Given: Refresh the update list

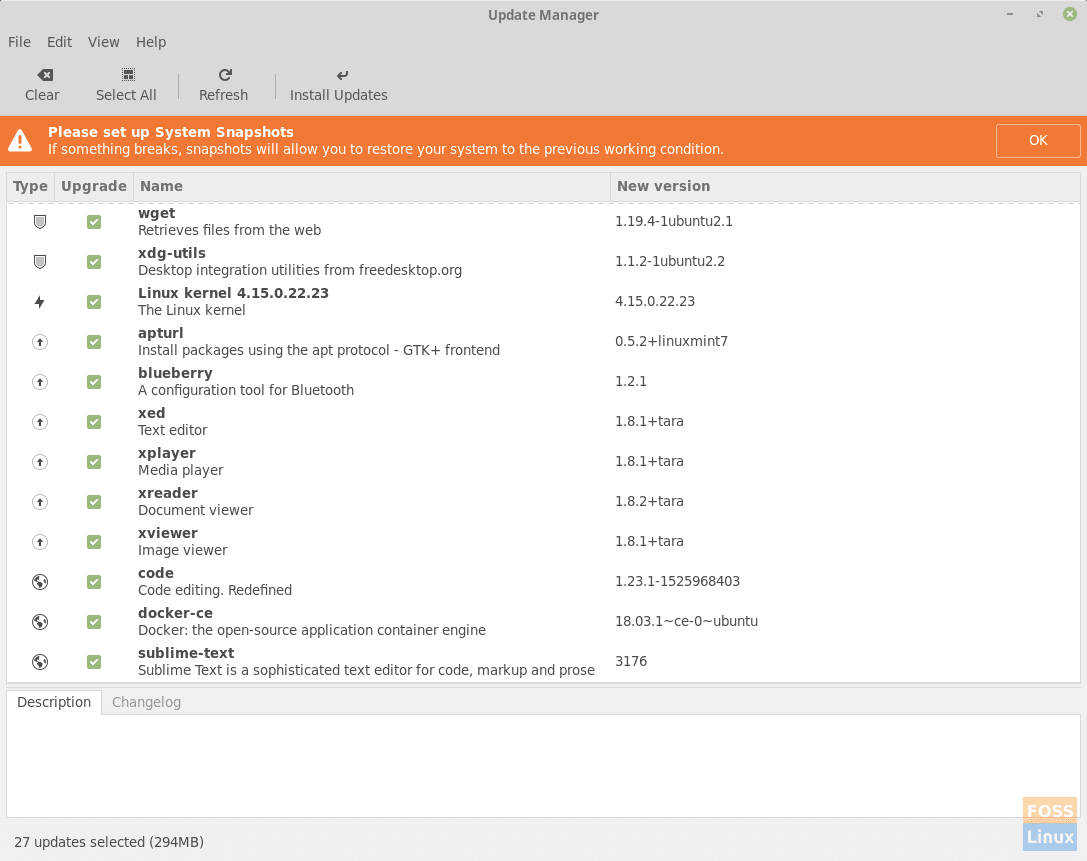Looking at the screenshot, I should [x=223, y=85].
